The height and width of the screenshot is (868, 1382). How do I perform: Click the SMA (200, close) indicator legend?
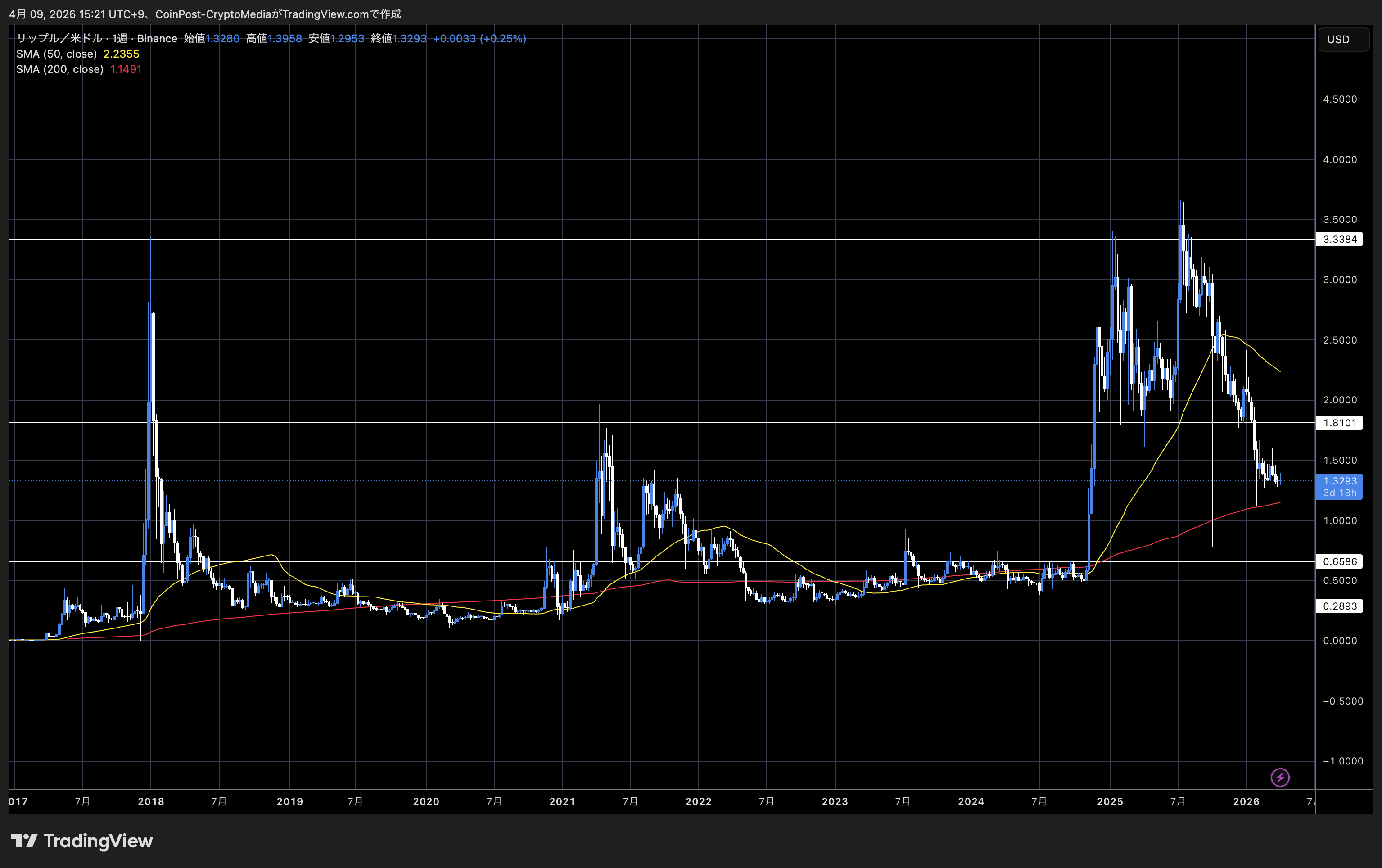tap(59, 69)
